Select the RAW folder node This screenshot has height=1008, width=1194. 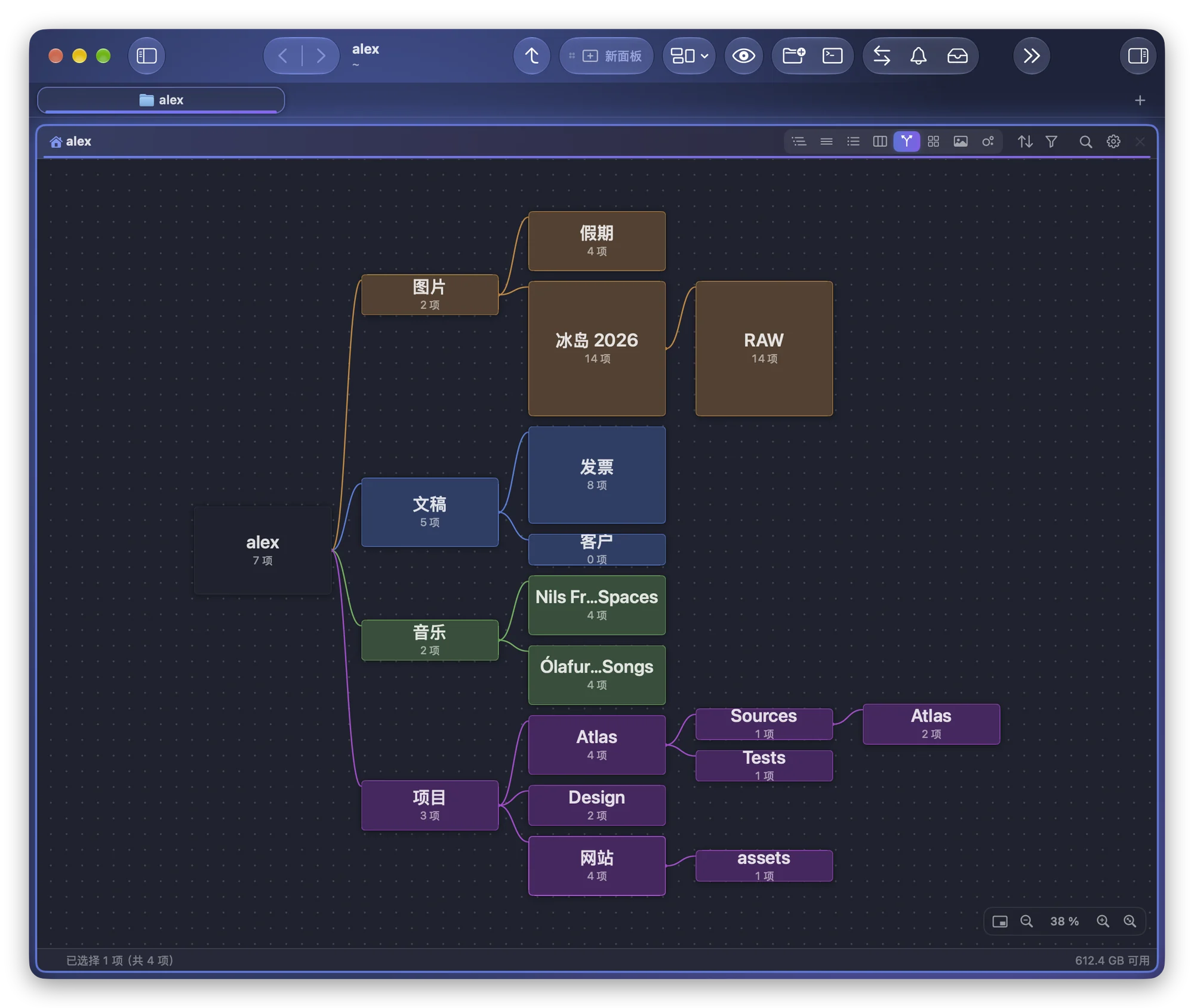point(764,349)
